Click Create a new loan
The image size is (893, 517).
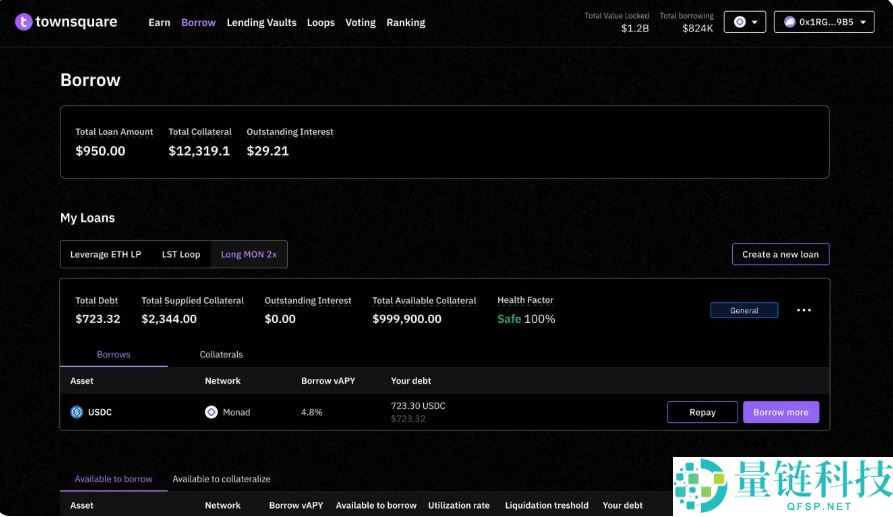[x=780, y=255]
